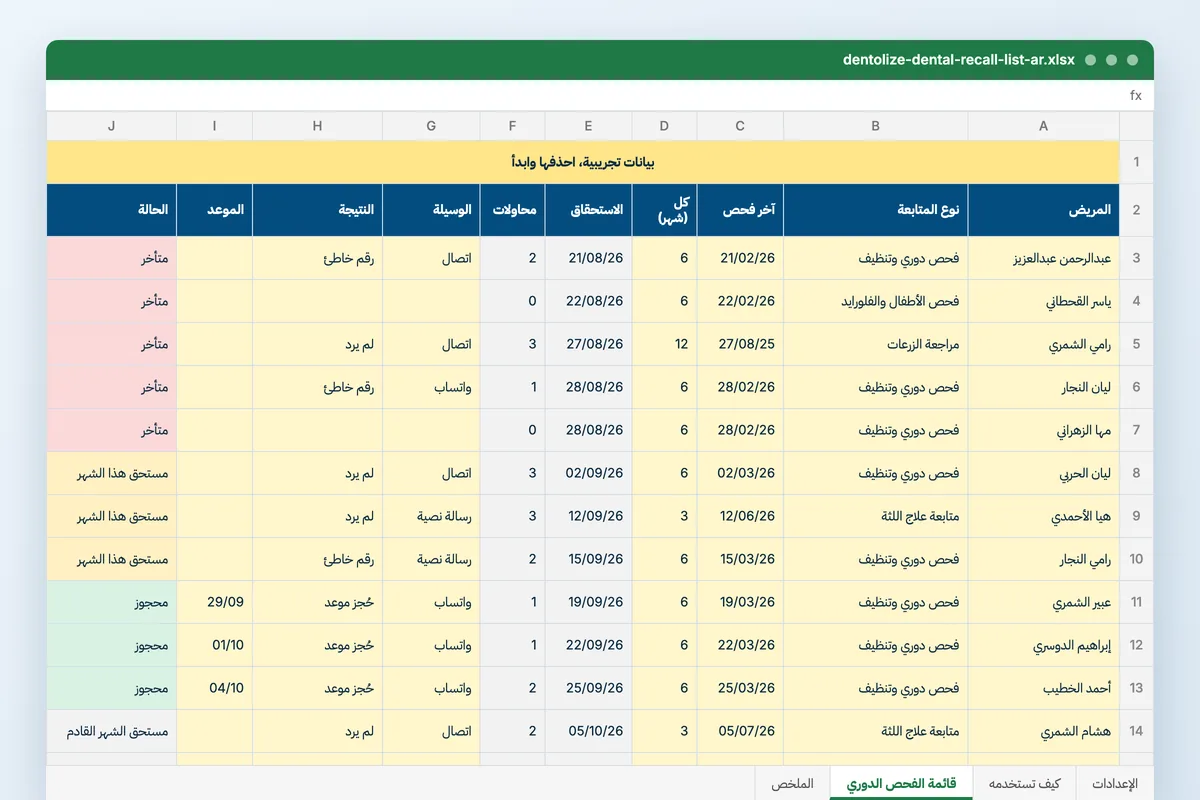Select patient cell أحمد الخطيب
This screenshot has height=800, width=1200.
1043,688
